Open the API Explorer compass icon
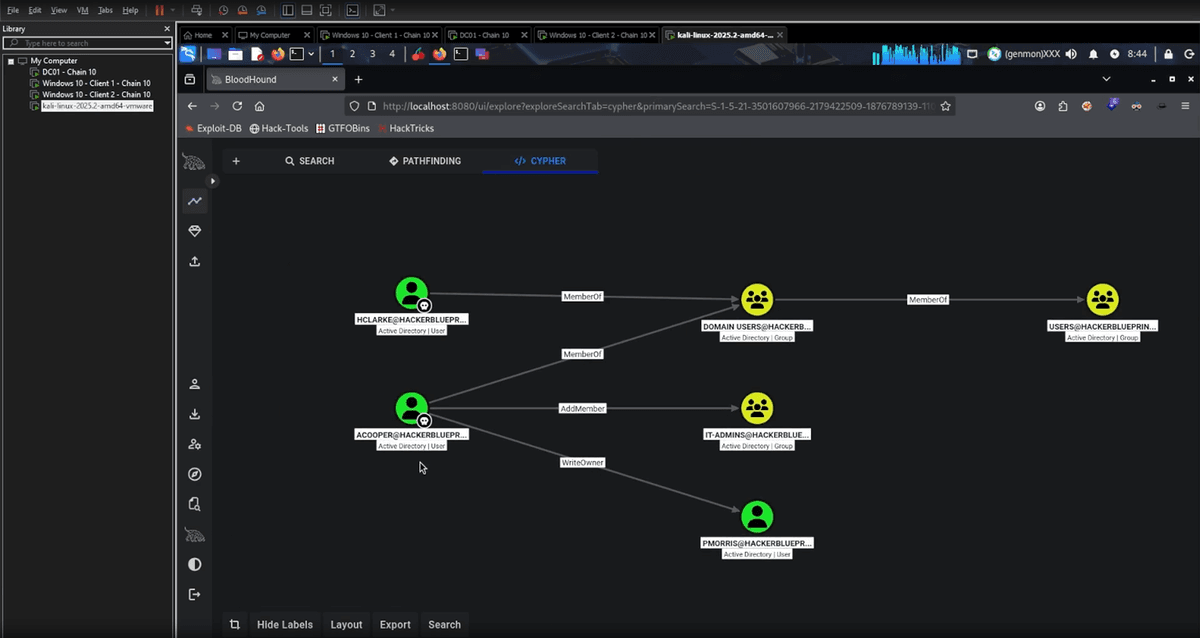The height and width of the screenshot is (638, 1200). point(195,474)
